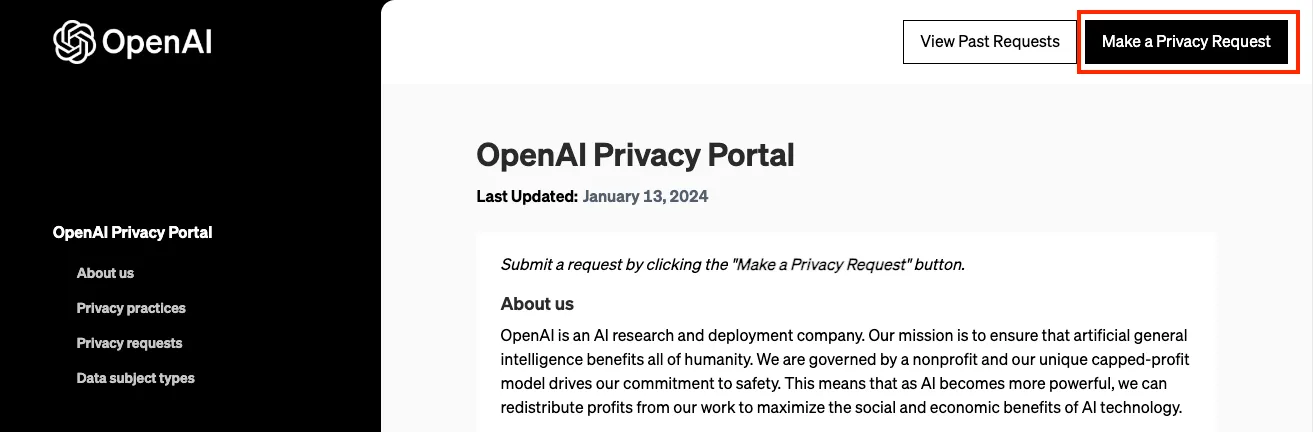Open View Past Requests
The height and width of the screenshot is (432, 1313).
[989, 42]
